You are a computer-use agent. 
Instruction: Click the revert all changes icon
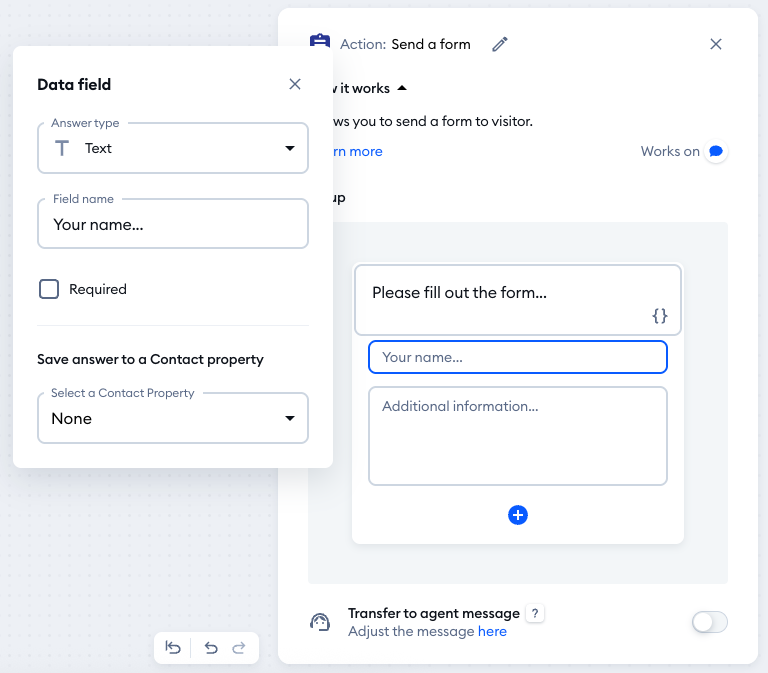pyautogui.click(x=174, y=648)
